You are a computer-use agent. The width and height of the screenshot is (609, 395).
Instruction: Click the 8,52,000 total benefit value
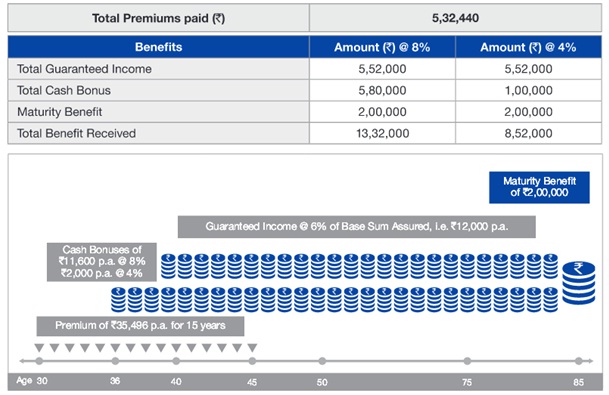pos(528,133)
